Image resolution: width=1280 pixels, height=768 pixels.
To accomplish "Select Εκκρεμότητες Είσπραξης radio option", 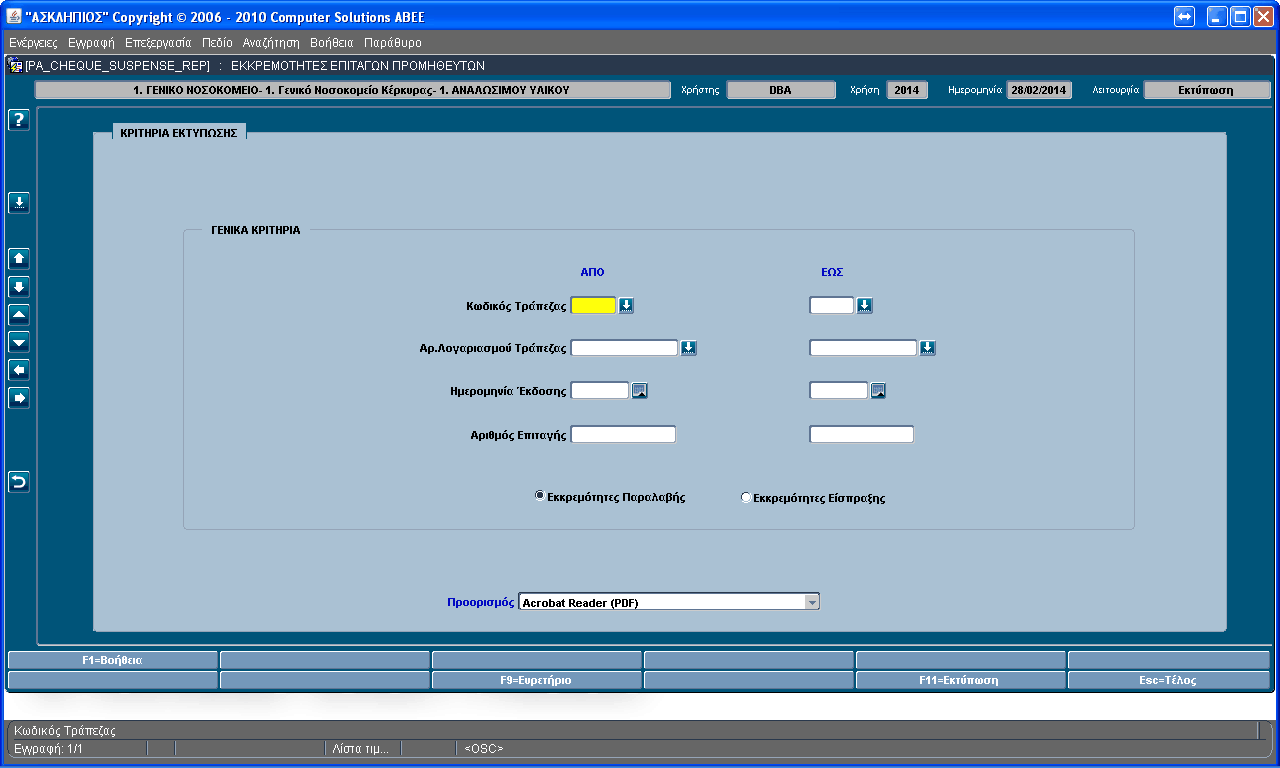I will click(745, 497).
